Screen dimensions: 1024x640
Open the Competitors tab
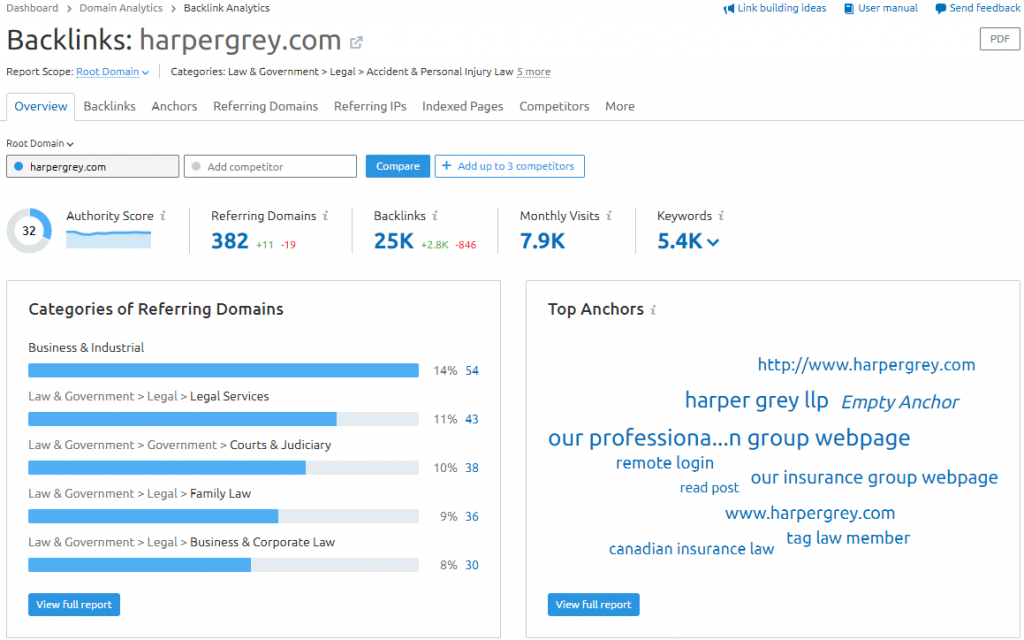[x=554, y=106]
